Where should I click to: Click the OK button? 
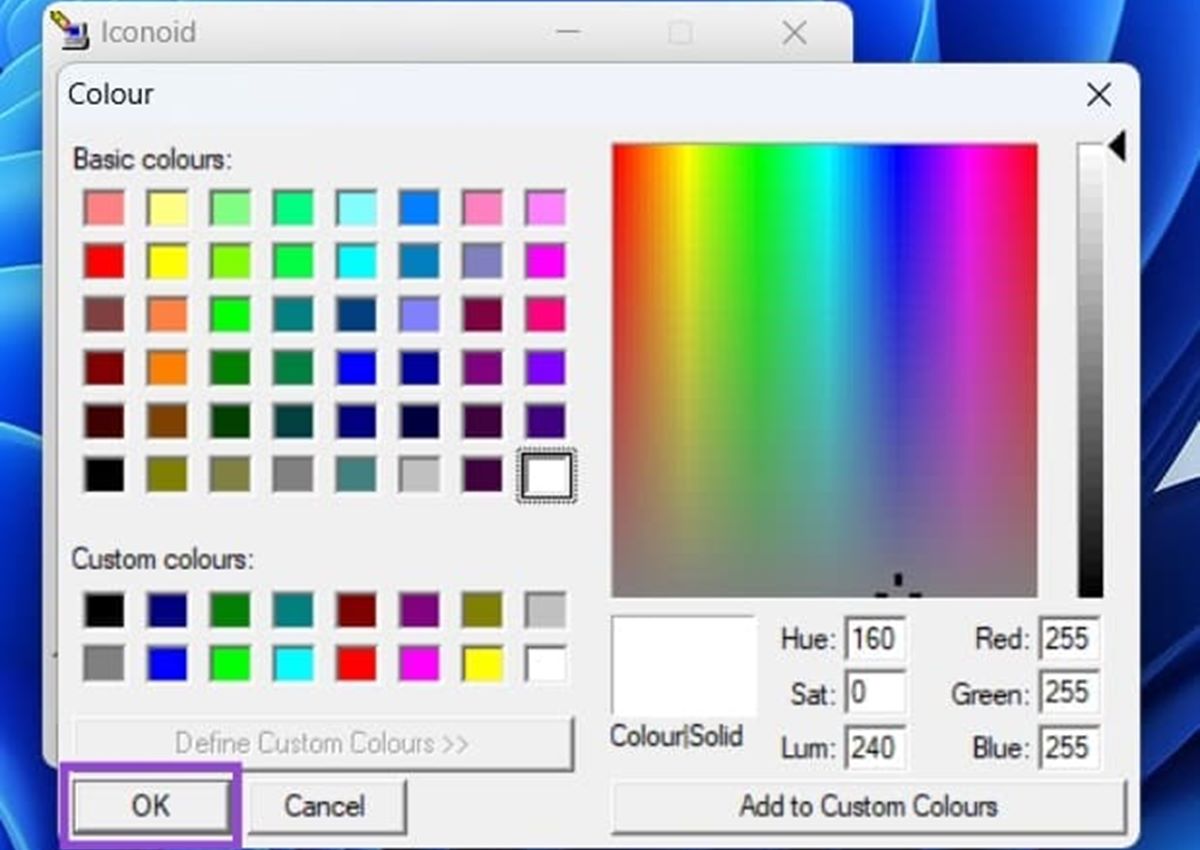(151, 806)
